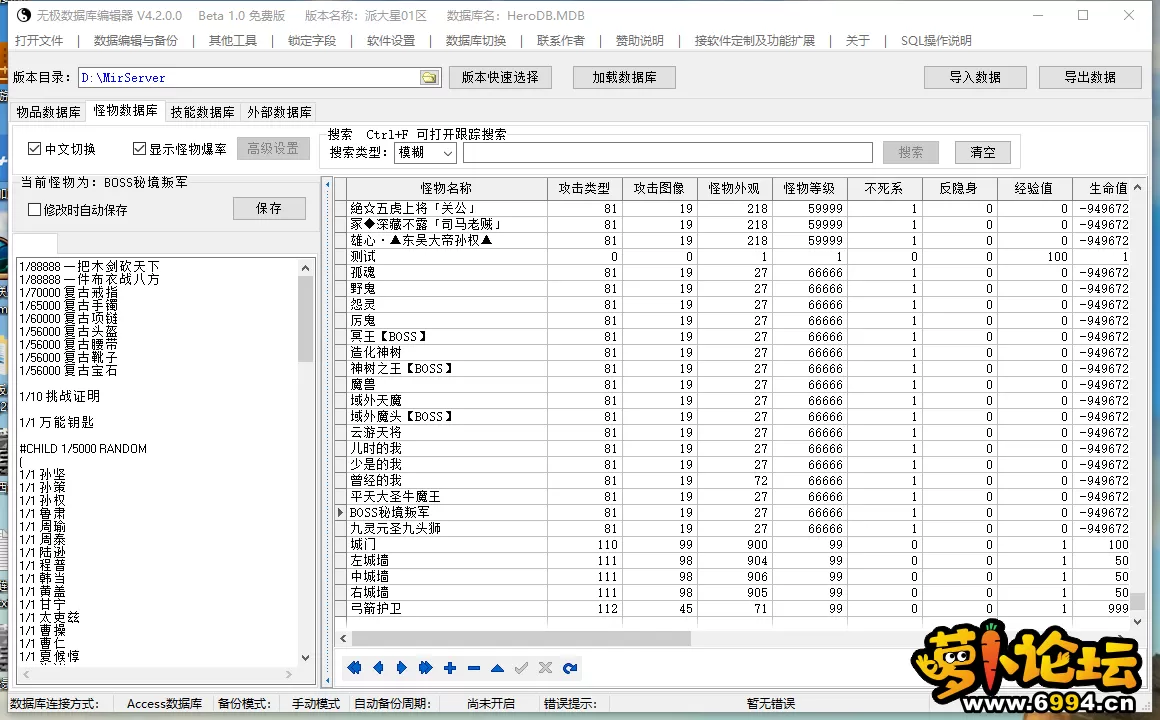This screenshot has height=720, width=1160.
Task: Jump to first record in navigator
Action: coord(354,668)
